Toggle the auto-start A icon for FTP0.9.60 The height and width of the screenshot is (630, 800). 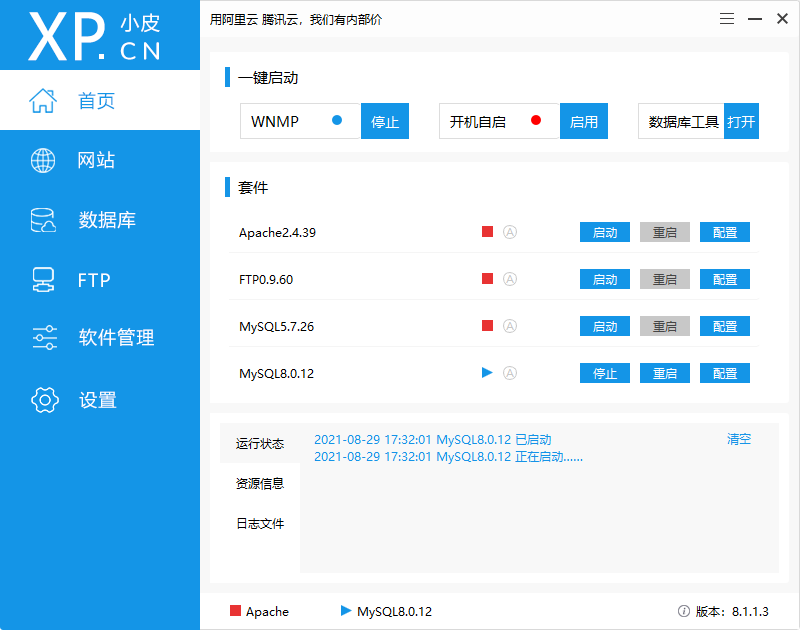point(510,279)
